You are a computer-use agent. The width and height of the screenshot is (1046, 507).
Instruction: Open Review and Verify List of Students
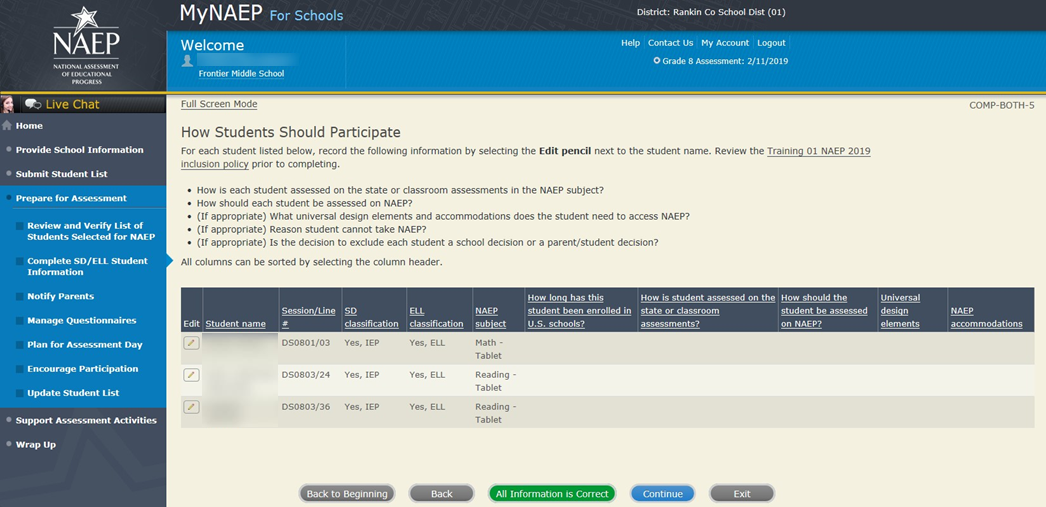click(91, 231)
